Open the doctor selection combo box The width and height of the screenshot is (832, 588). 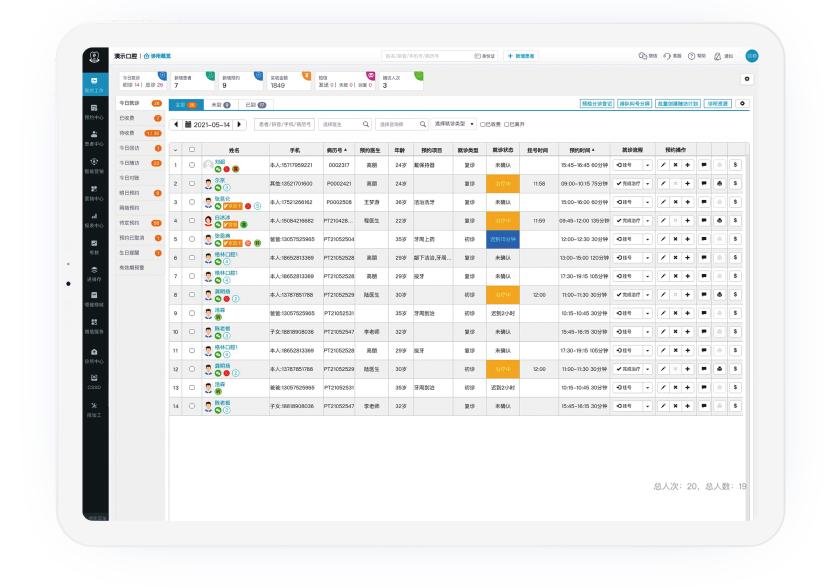[345, 124]
